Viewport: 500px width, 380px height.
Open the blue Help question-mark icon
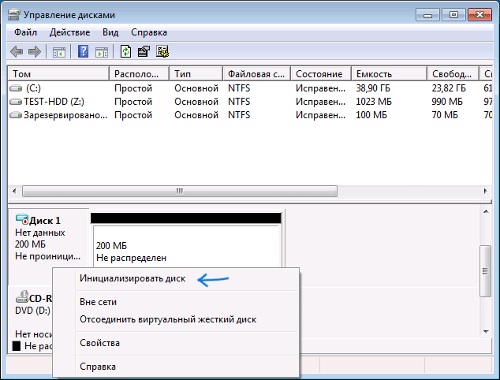[x=83, y=52]
